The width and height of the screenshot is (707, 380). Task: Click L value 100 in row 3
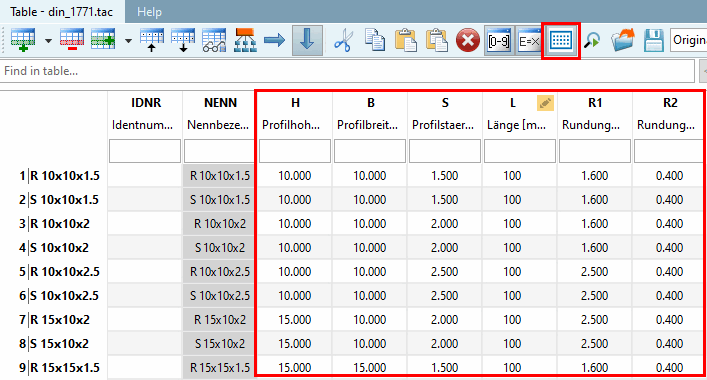point(512,224)
